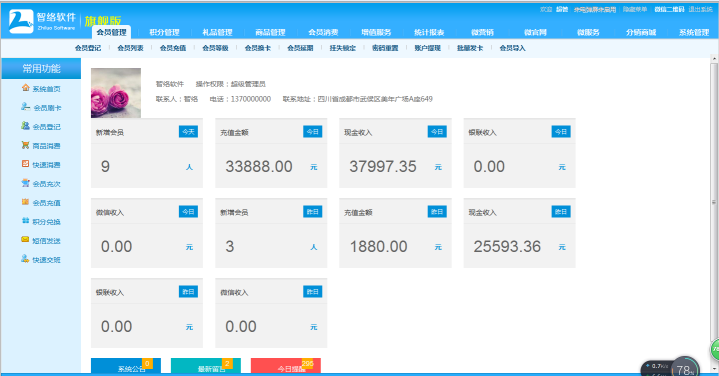Click the 常用功能 sidebar header
The image size is (719, 376).
41,68
